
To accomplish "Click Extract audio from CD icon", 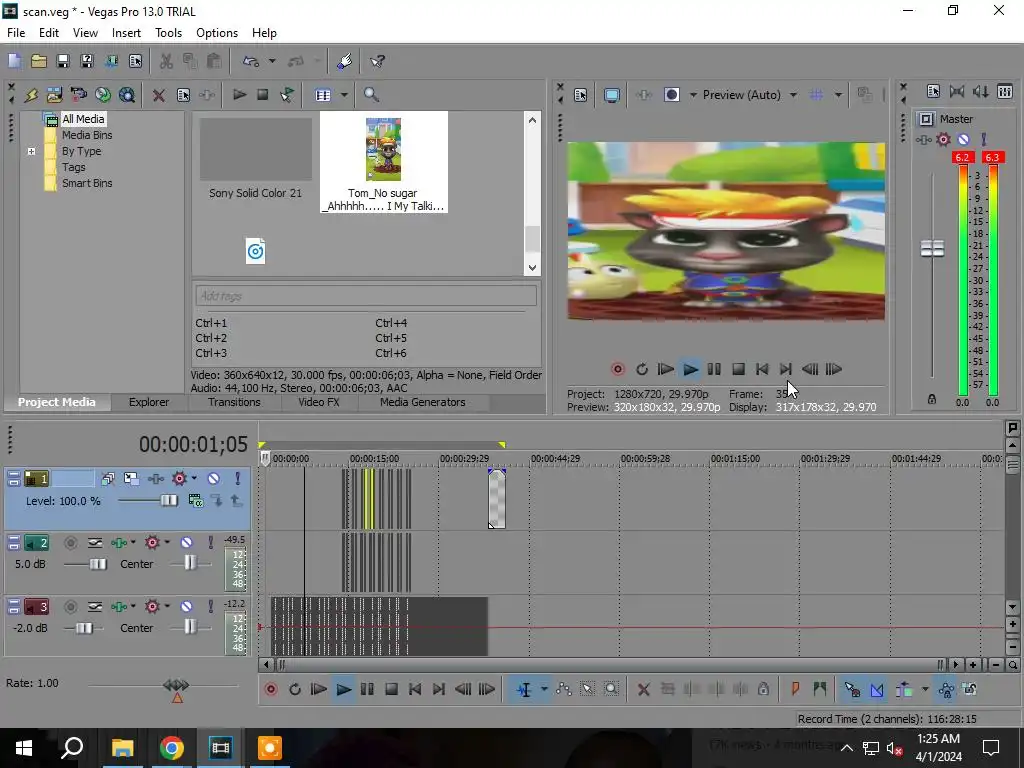I will point(103,95).
